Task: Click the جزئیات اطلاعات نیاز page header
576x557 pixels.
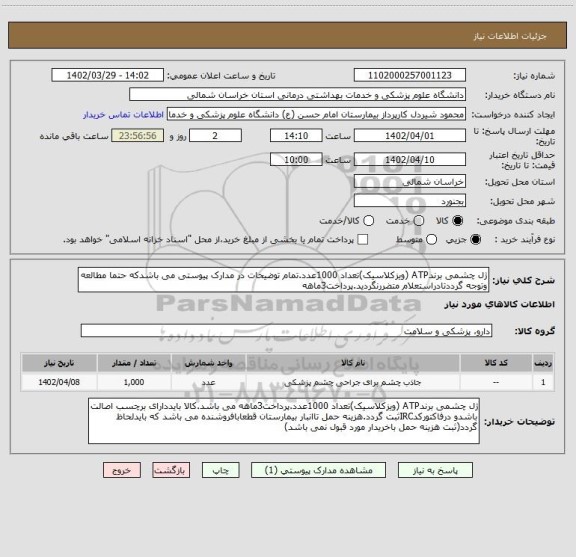Action: 510,36
